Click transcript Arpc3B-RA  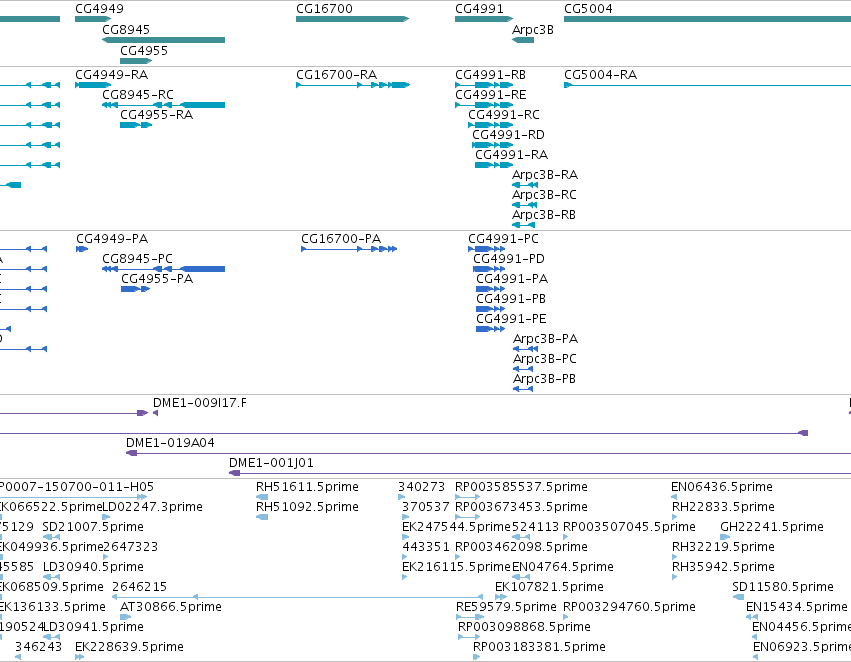point(545,175)
